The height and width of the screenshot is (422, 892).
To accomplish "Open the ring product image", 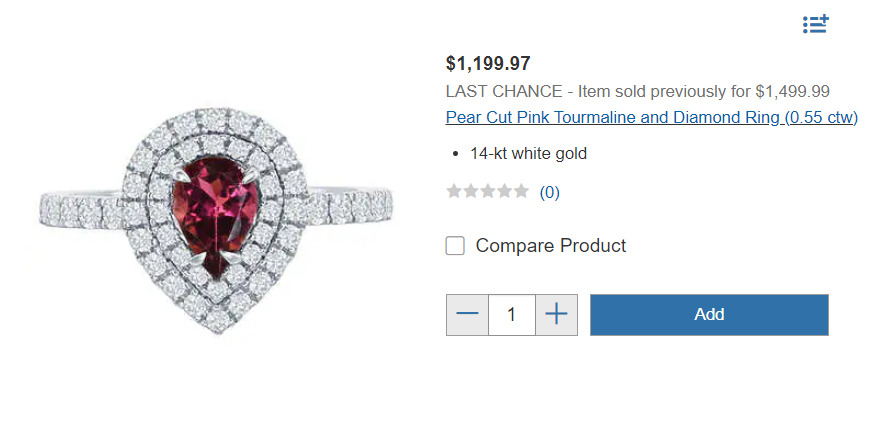I will coord(217,218).
